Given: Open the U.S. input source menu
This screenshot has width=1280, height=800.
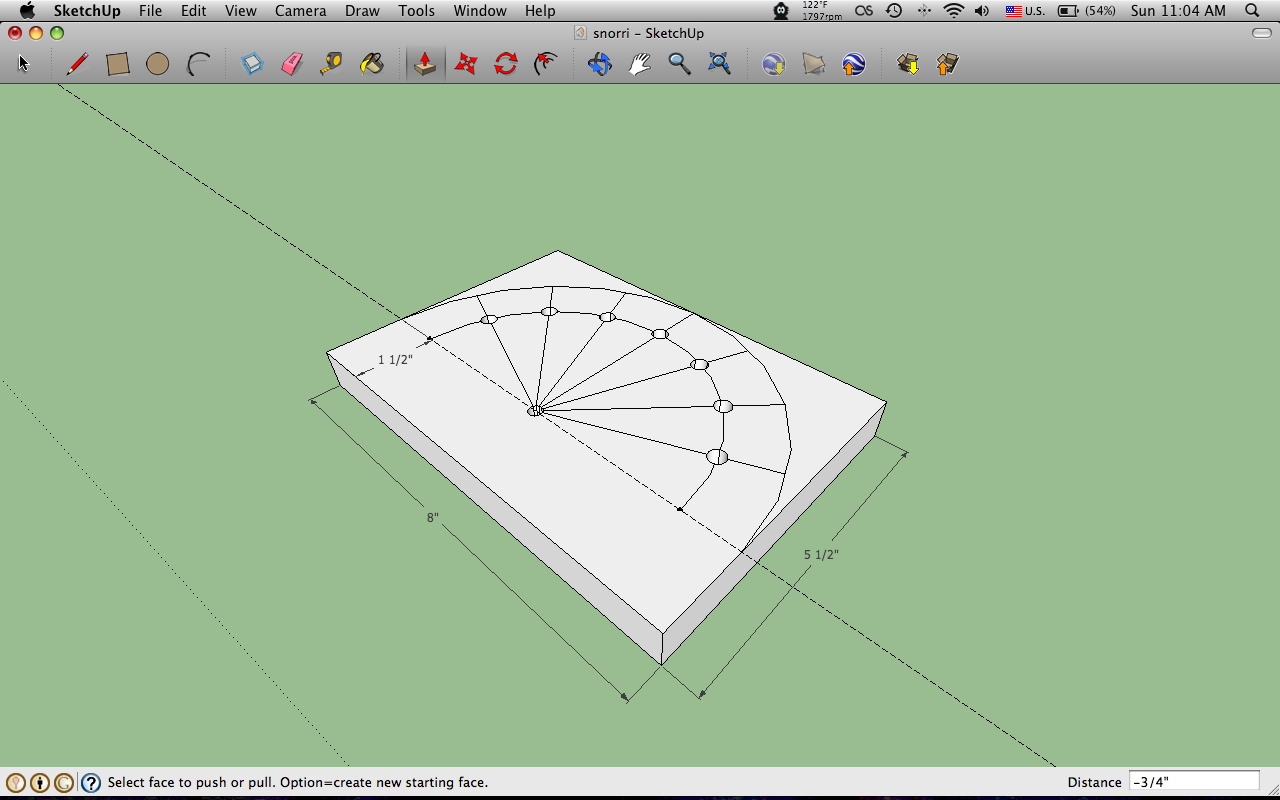Looking at the screenshot, I should click(1025, 11).
